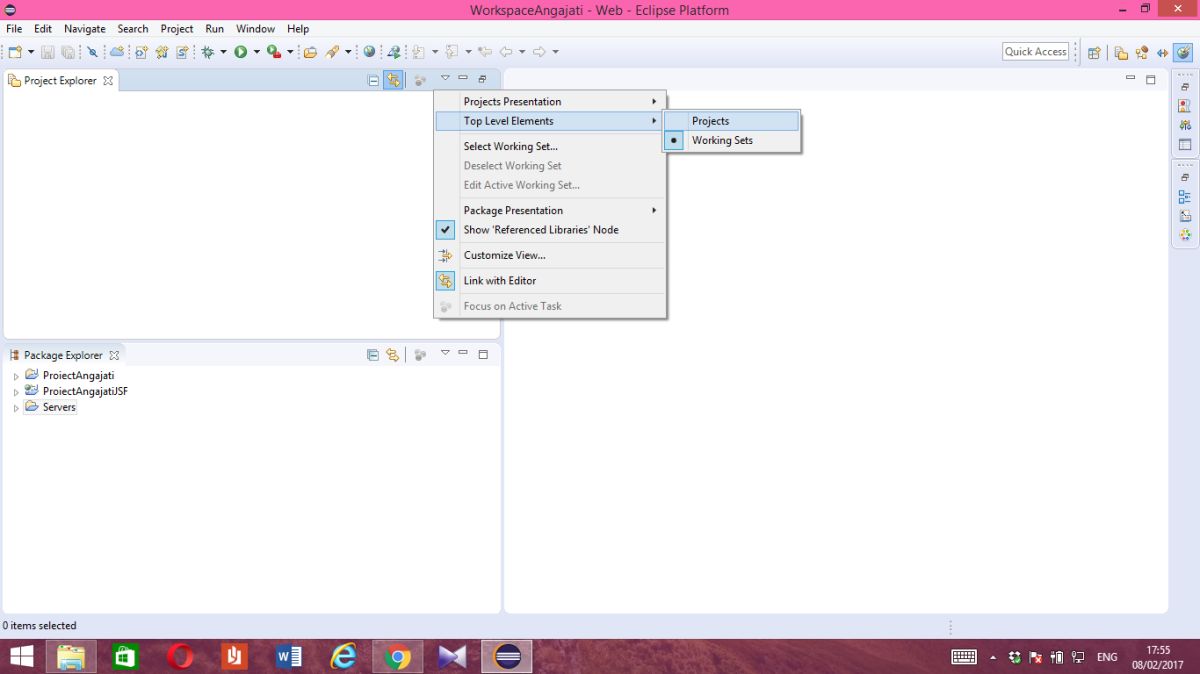Click the Save All toolbar icon

(68, 52)
